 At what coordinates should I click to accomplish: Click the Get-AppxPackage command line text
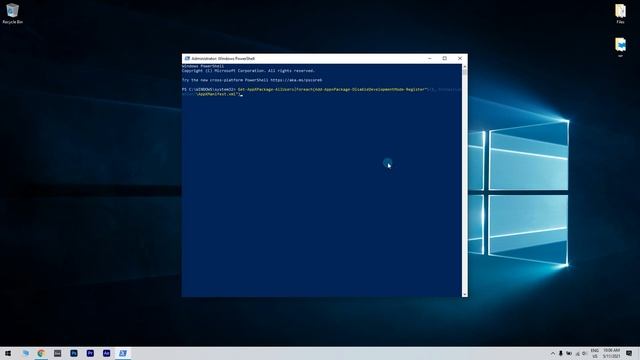[x=332, y=89]
